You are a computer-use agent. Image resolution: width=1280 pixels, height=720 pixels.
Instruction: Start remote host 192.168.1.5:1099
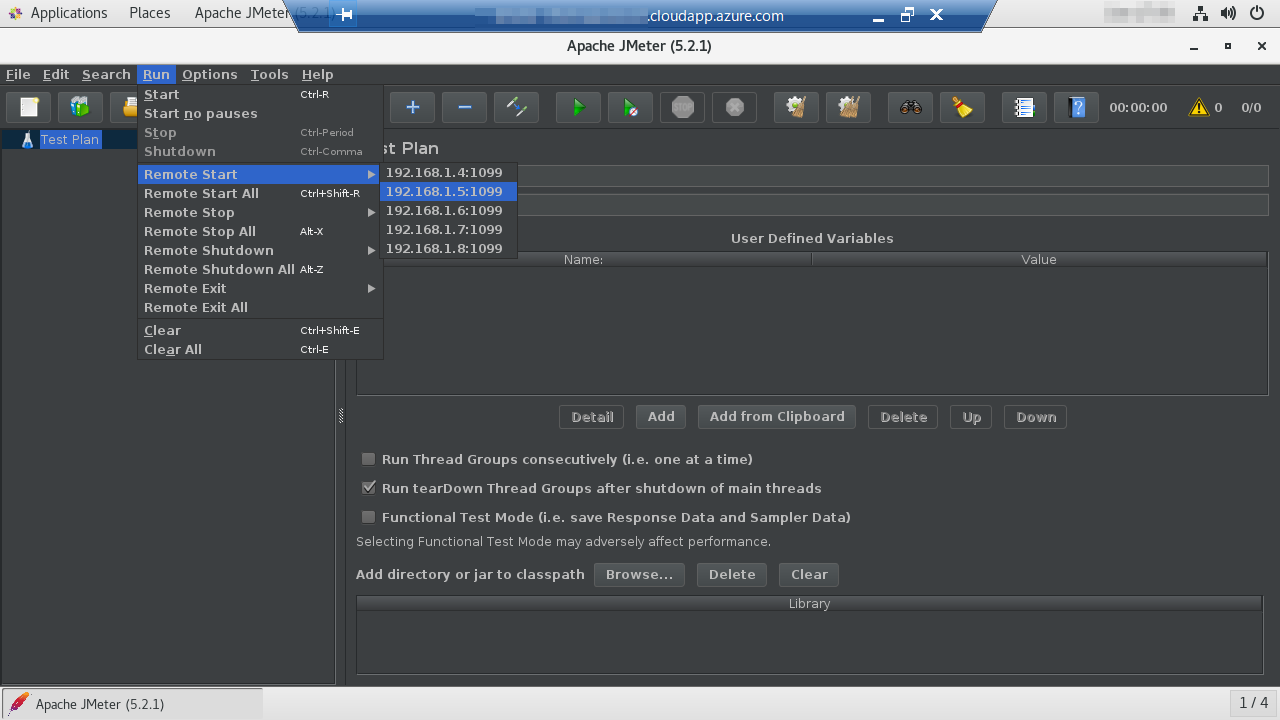[448, 191]
